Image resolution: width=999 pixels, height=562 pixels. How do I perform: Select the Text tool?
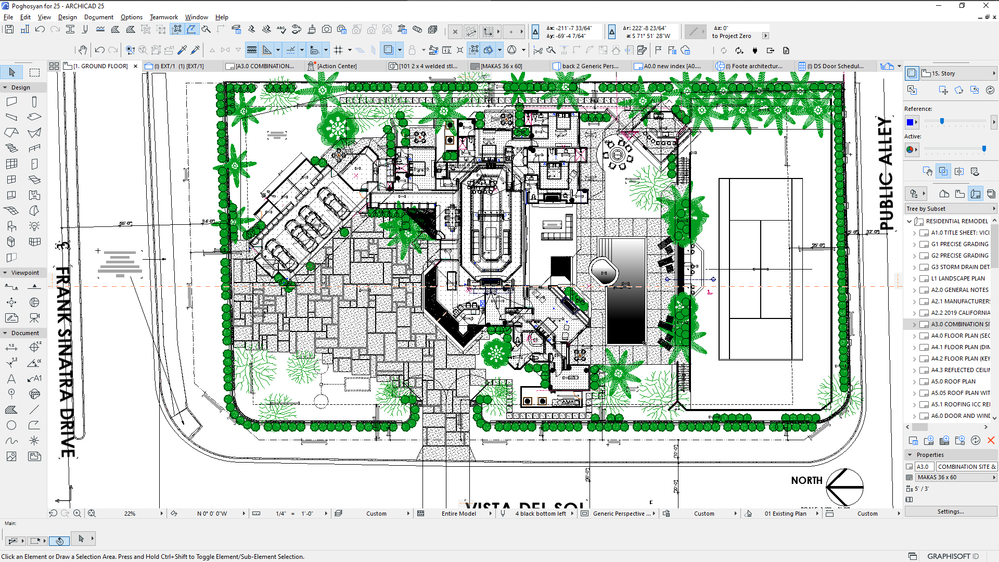11,378
